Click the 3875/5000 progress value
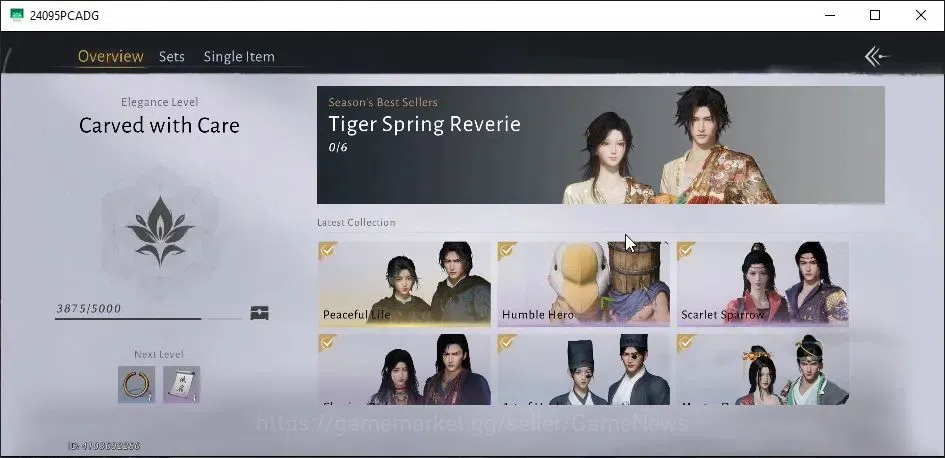 point(89,309)
